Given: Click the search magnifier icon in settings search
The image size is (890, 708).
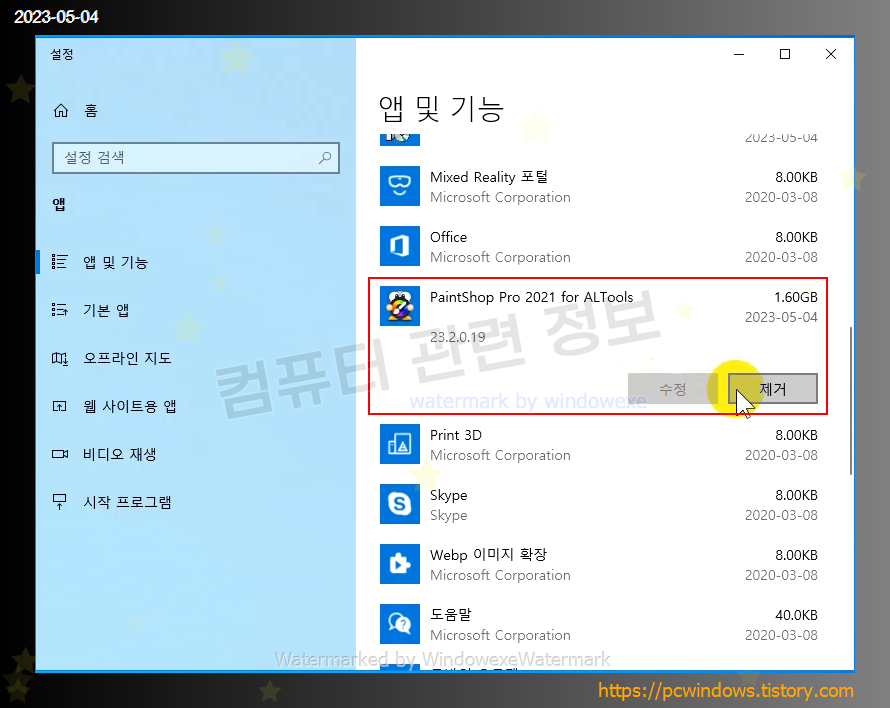Looking at the screenshot, I should (325, 157).
